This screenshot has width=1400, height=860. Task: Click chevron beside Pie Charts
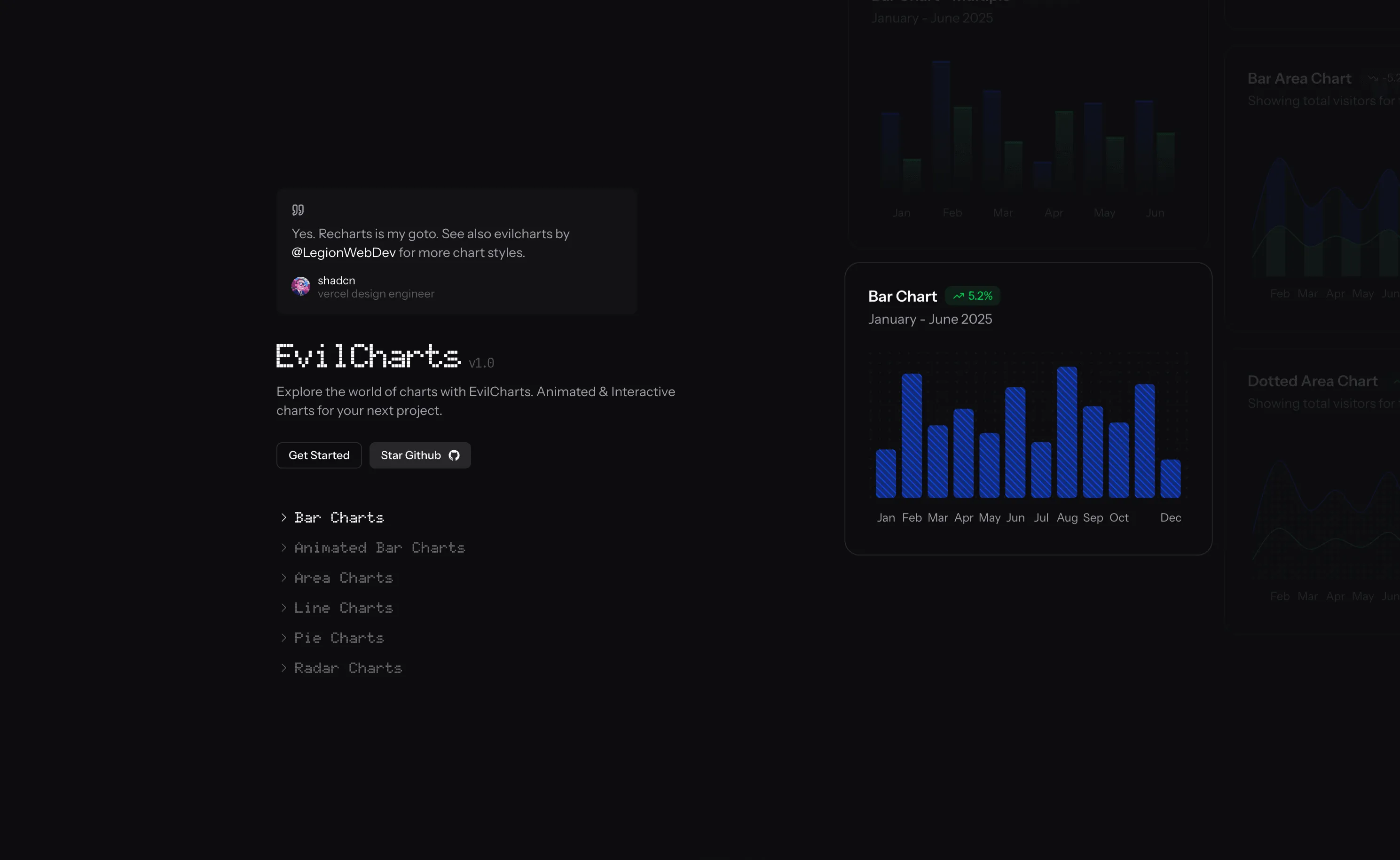283,638
